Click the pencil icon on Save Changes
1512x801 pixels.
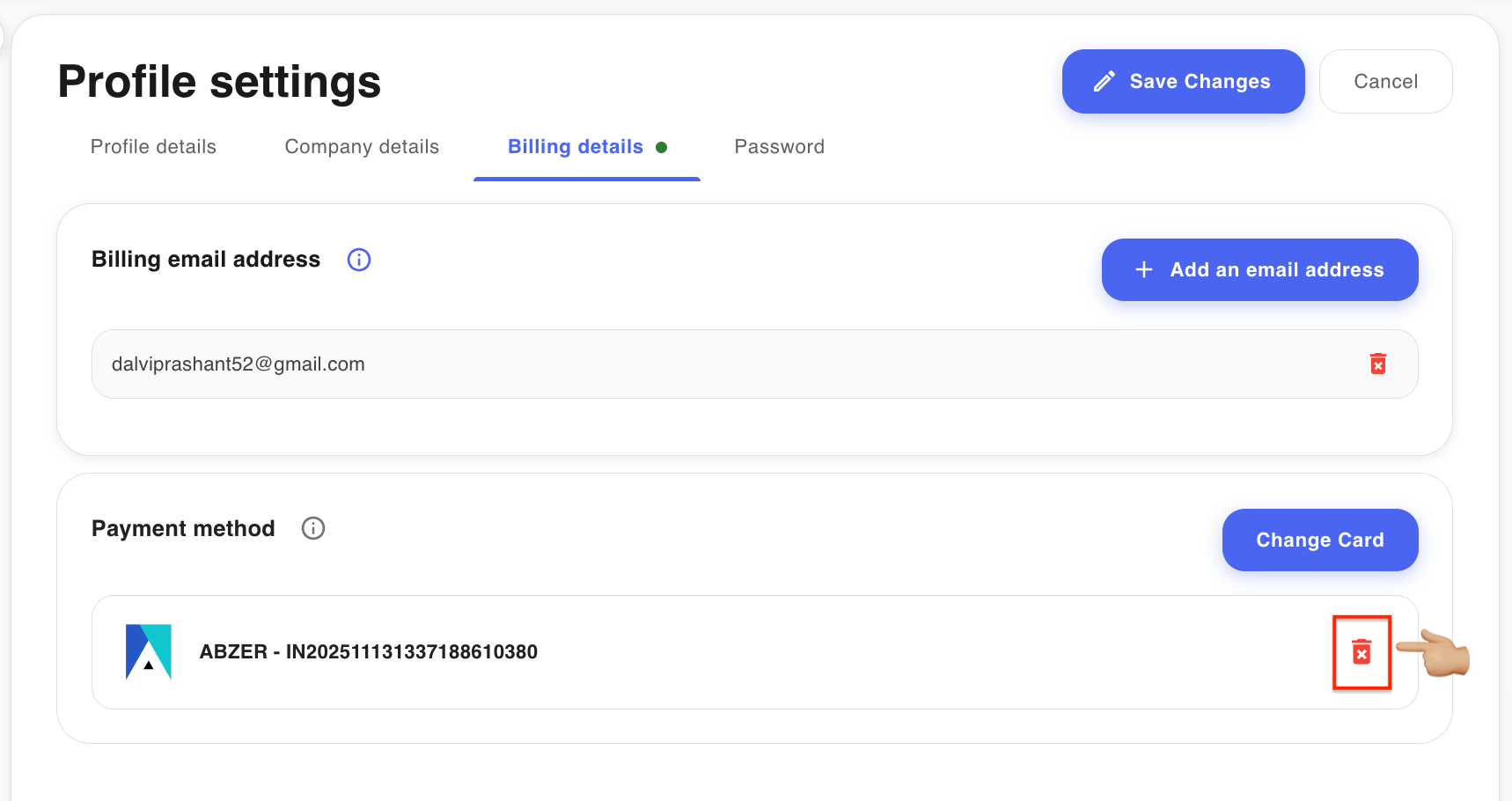click(1105, 82)
